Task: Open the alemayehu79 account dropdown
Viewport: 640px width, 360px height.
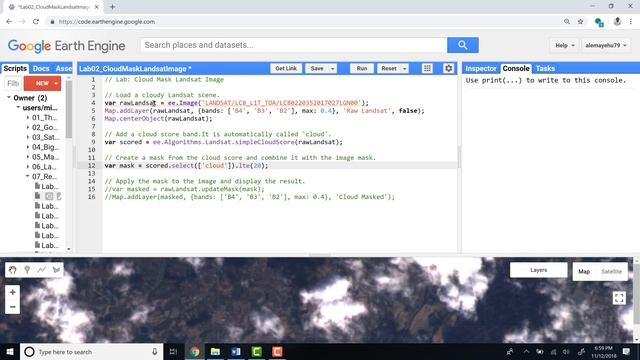Action: click(x=606, y=45)
